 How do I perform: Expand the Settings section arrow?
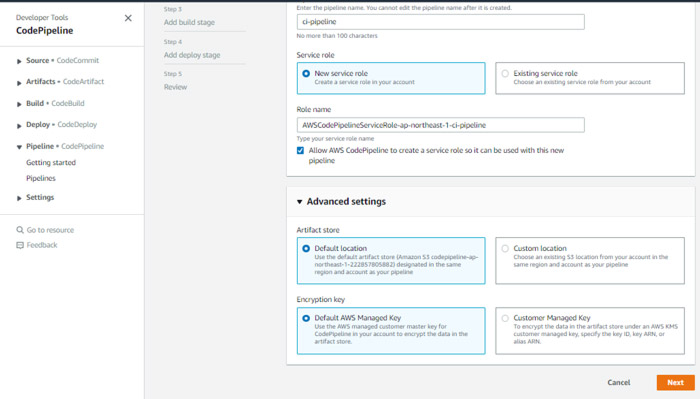tap(19, 198)
